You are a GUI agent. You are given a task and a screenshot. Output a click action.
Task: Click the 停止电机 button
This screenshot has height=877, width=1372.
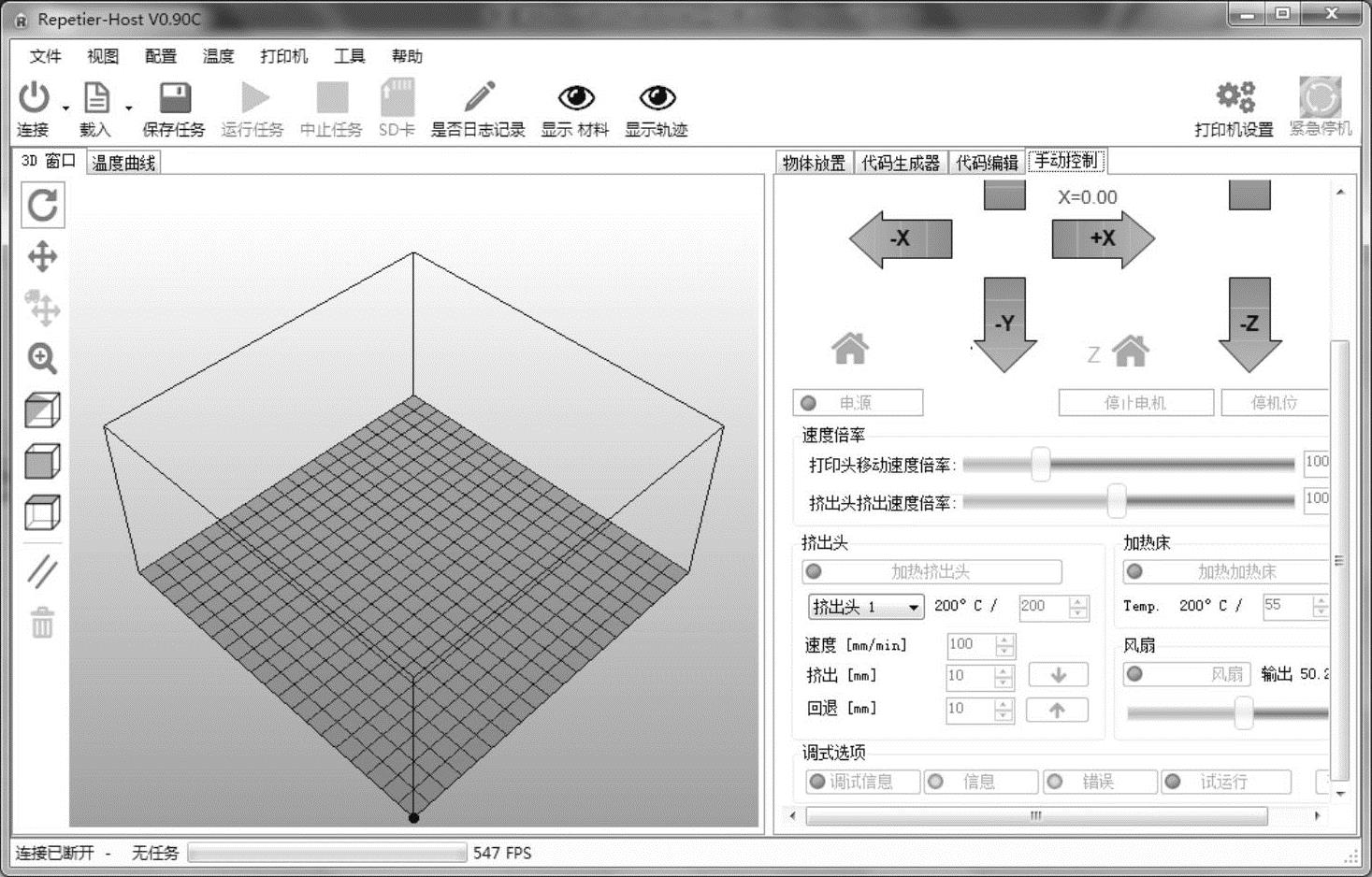coord(1134,403)
